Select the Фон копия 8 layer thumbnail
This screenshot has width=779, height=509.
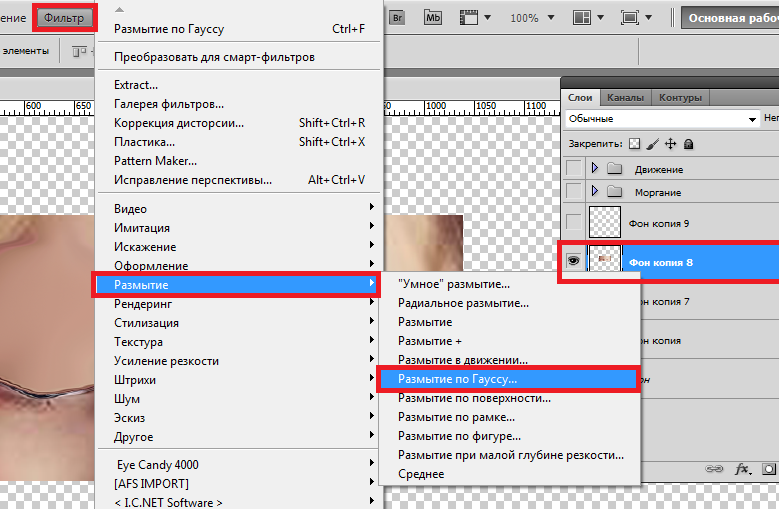tap(605, 260)
